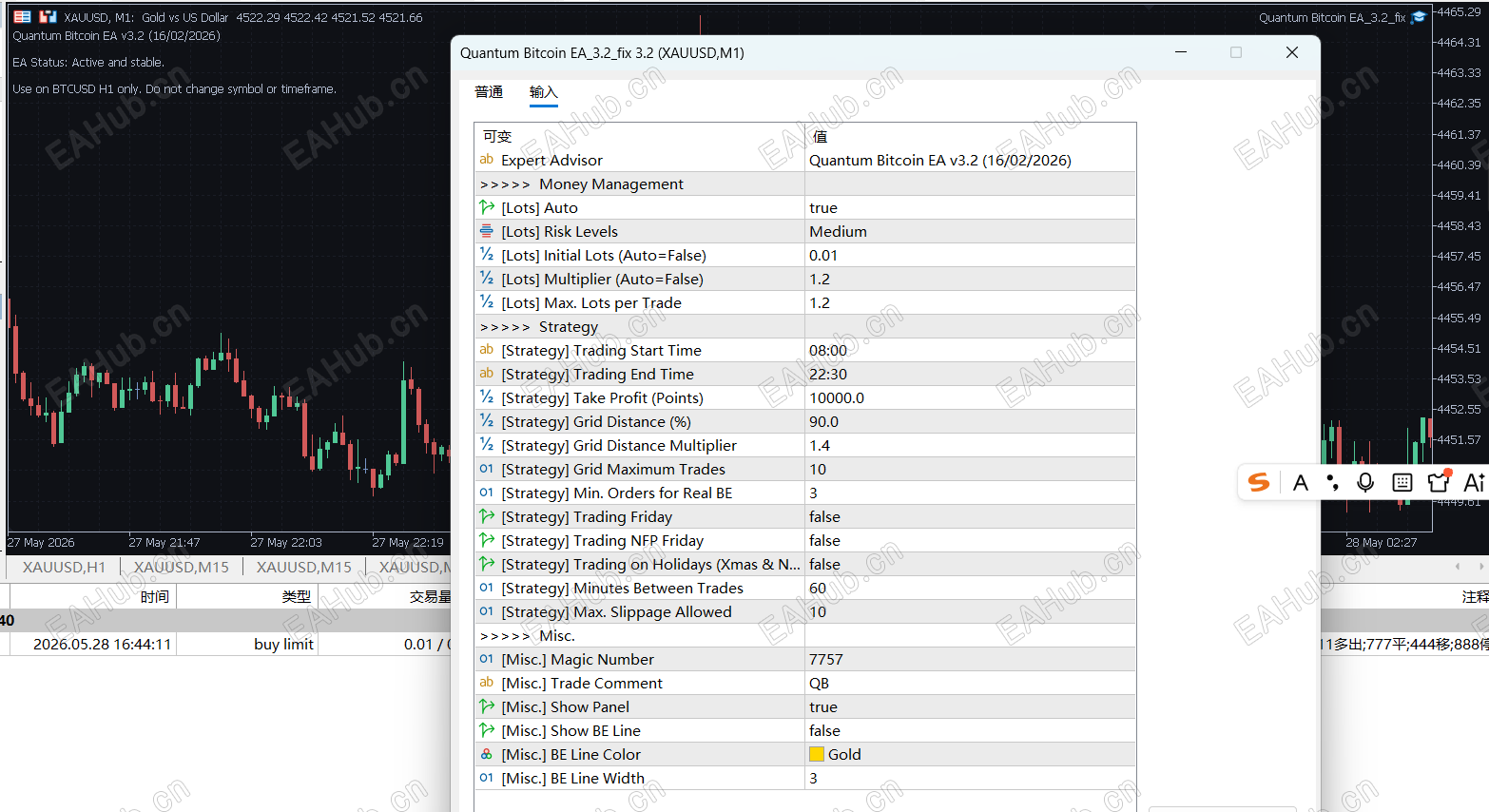Edit the [Lots] Multiplier value 1.2
1489x812 pixels.
tap(970, 279)
